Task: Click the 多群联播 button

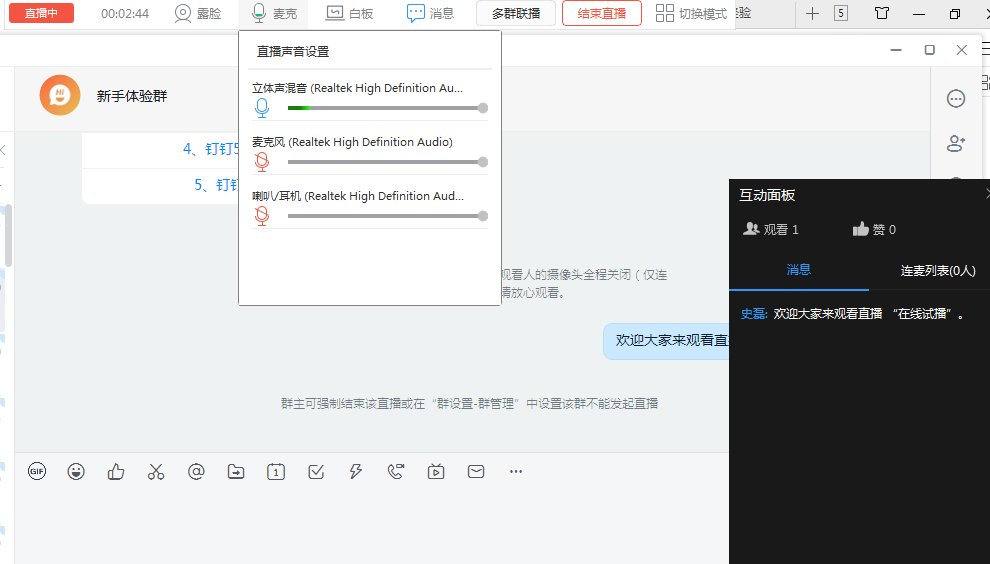Action: [x=516, y=14]
